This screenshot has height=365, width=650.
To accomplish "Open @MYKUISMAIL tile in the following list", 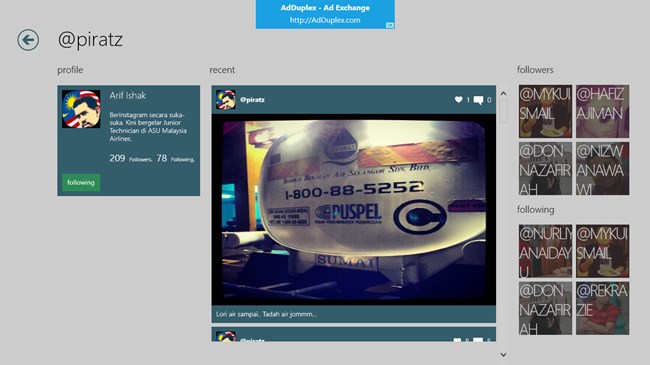I will point(602,251).
